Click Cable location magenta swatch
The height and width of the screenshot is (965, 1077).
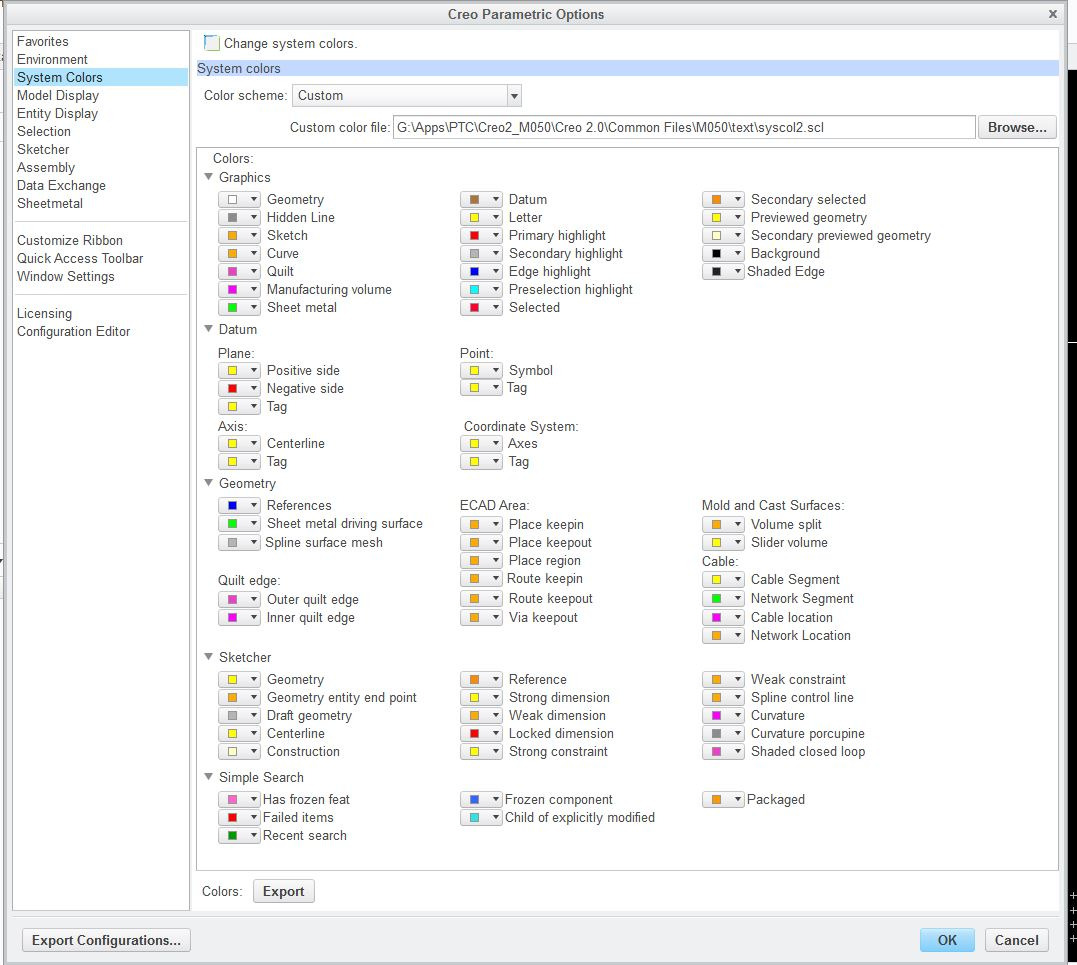click(716, 617)
